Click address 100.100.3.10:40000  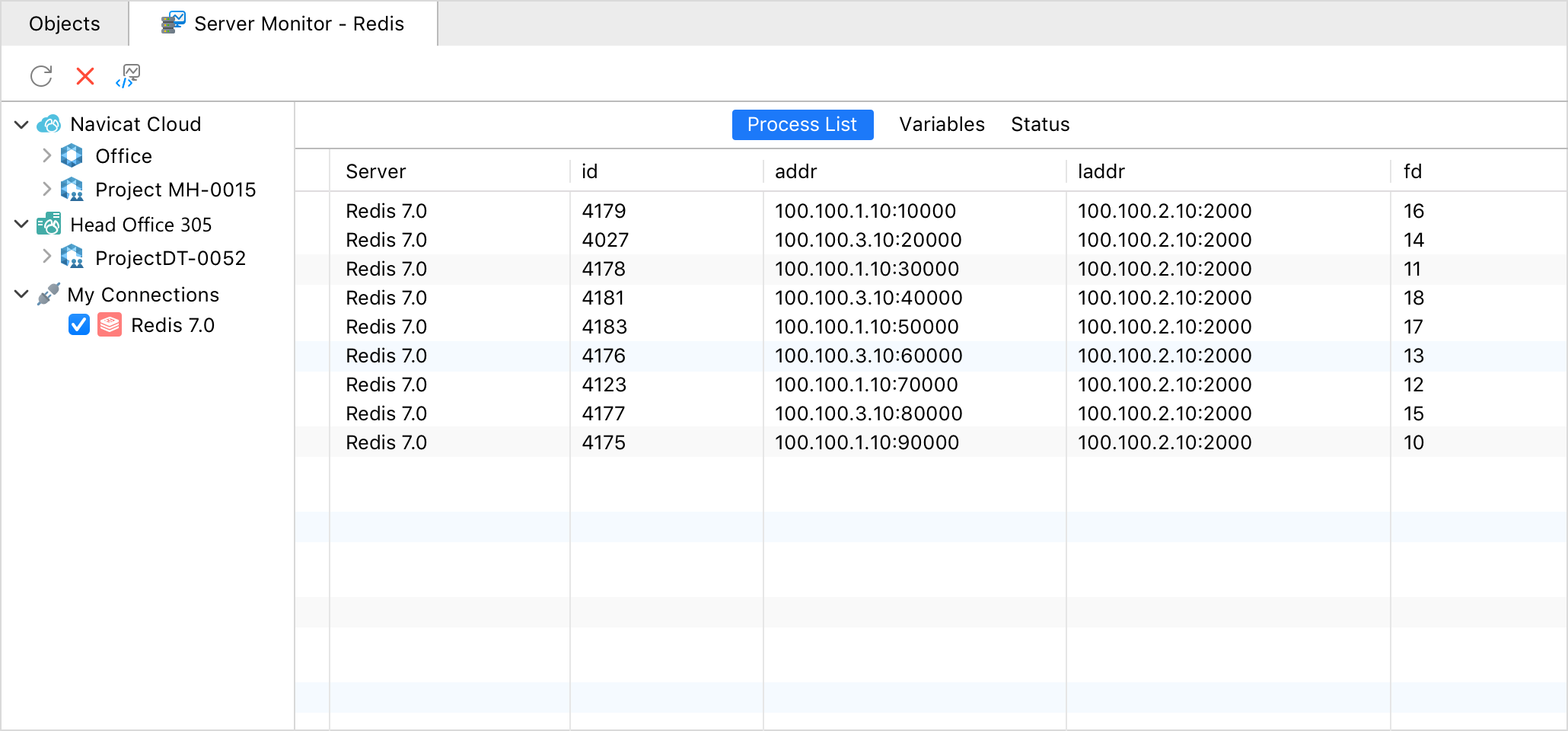(x=868, y=298)
